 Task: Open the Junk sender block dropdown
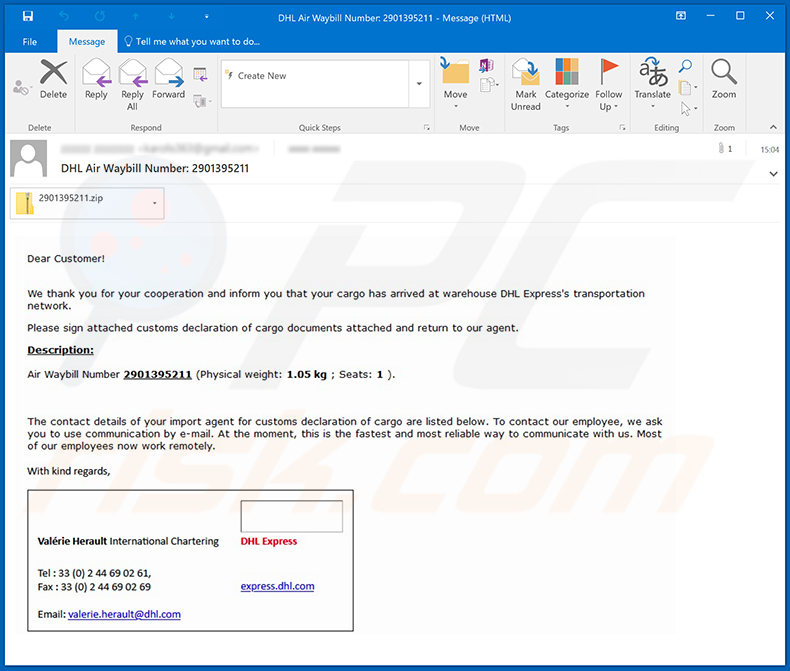[22, 88]
